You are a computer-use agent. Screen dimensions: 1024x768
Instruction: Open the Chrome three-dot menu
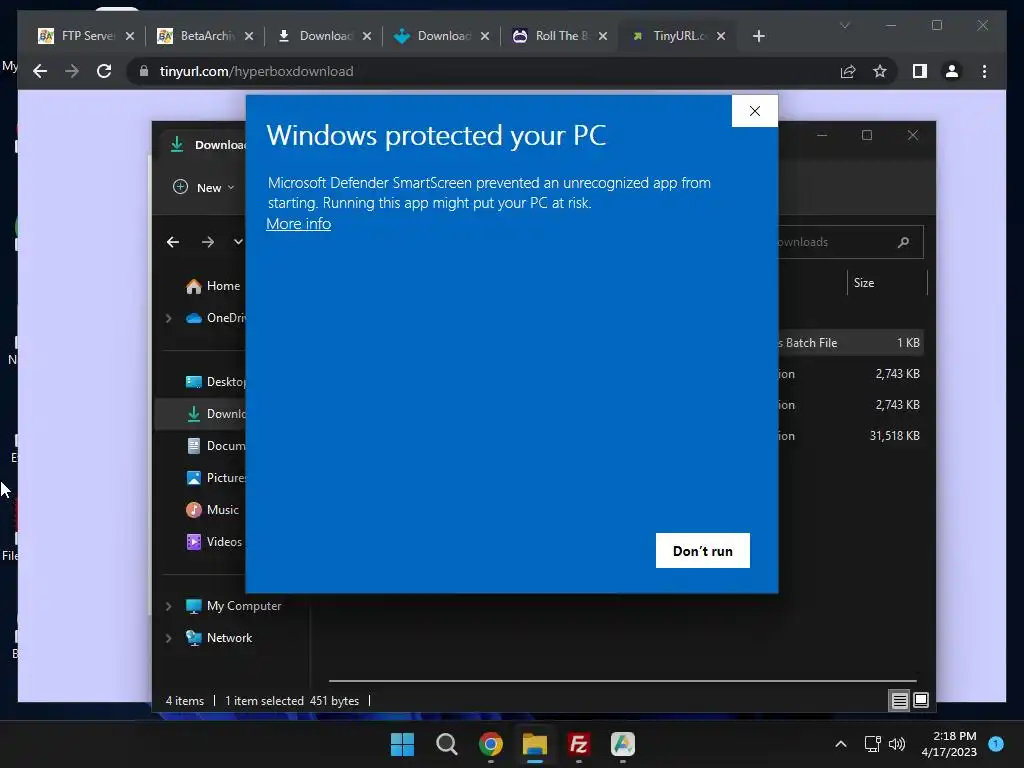(984, 71)
